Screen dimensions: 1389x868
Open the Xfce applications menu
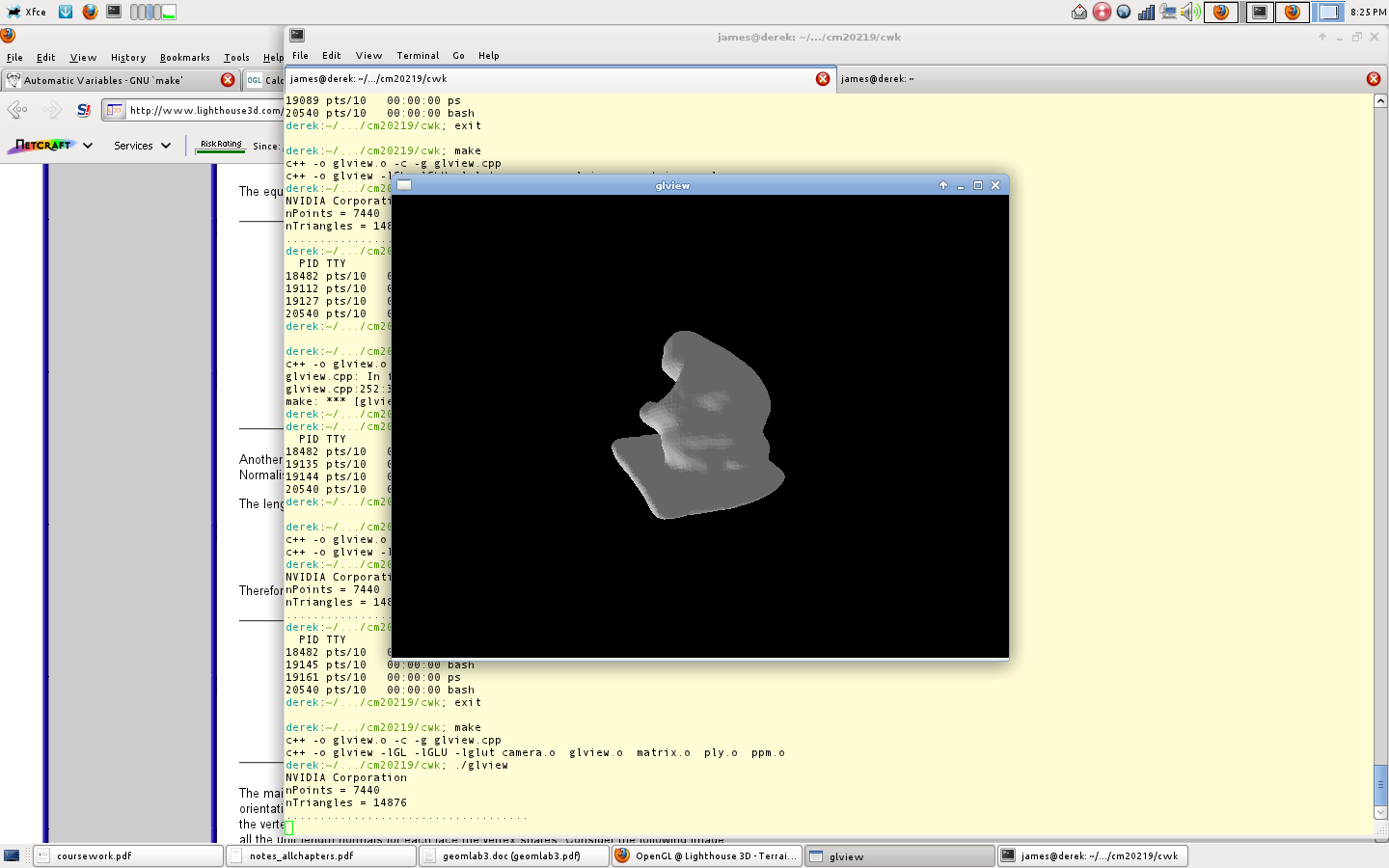click(27, 12)
